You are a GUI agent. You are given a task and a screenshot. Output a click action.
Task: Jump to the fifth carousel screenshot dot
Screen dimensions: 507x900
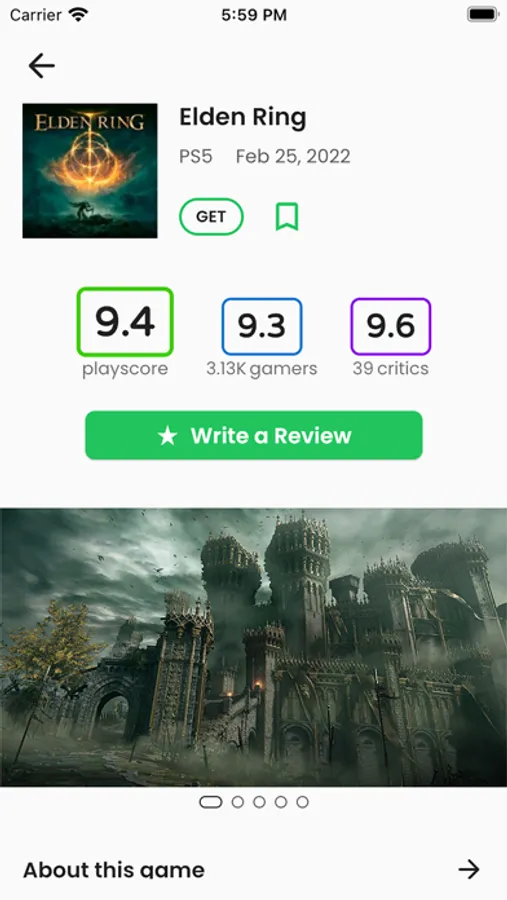click(303, 802)
